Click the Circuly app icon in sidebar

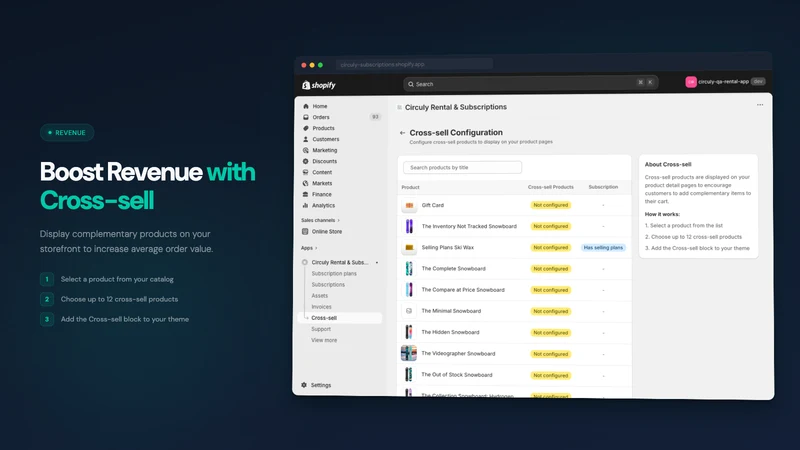click(x=305, y=262)
